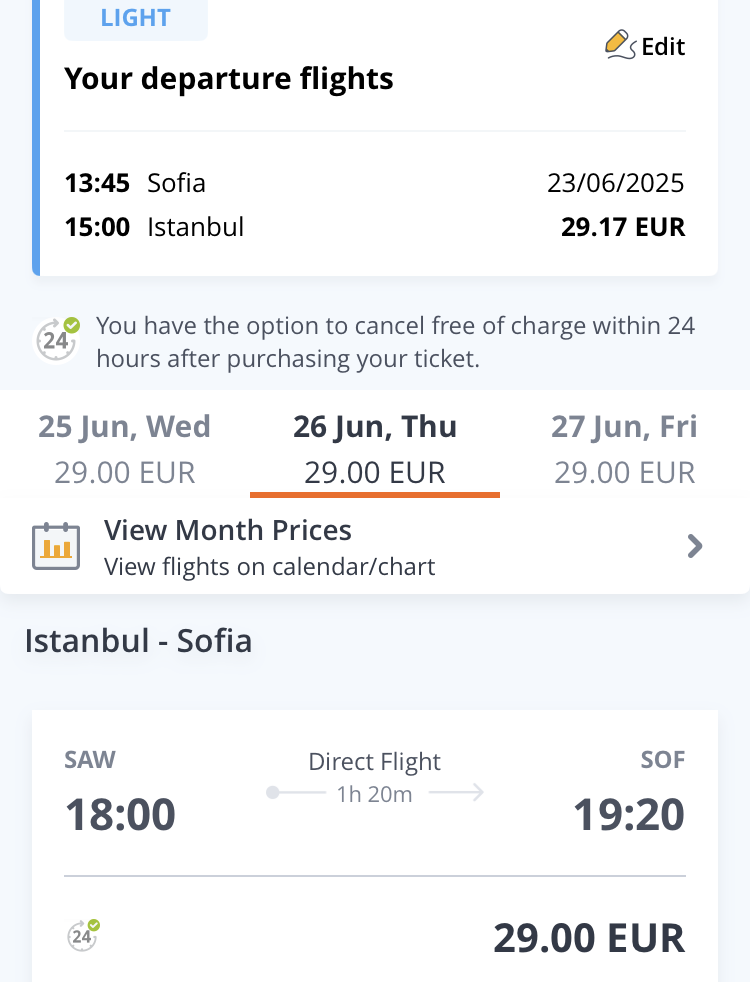Click the 24-hour icon inside the flight card
The height and width of the screenshot is (982, 750).
[x=83, y=934]
